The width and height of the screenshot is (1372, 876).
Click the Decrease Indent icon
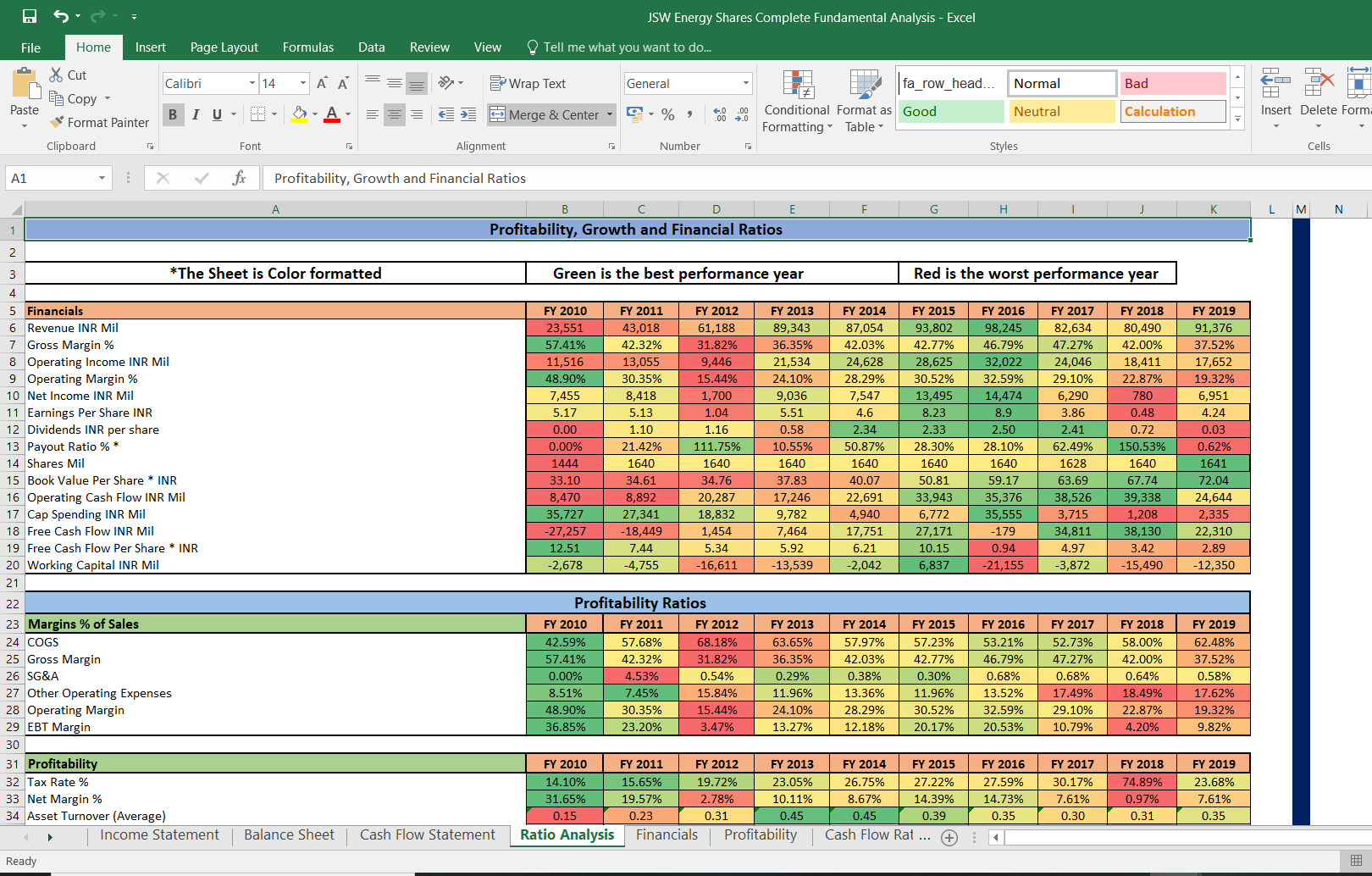[446, 114]
